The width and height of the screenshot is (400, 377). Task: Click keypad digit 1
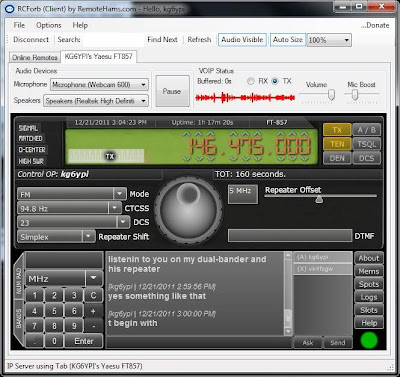point(35,295)
